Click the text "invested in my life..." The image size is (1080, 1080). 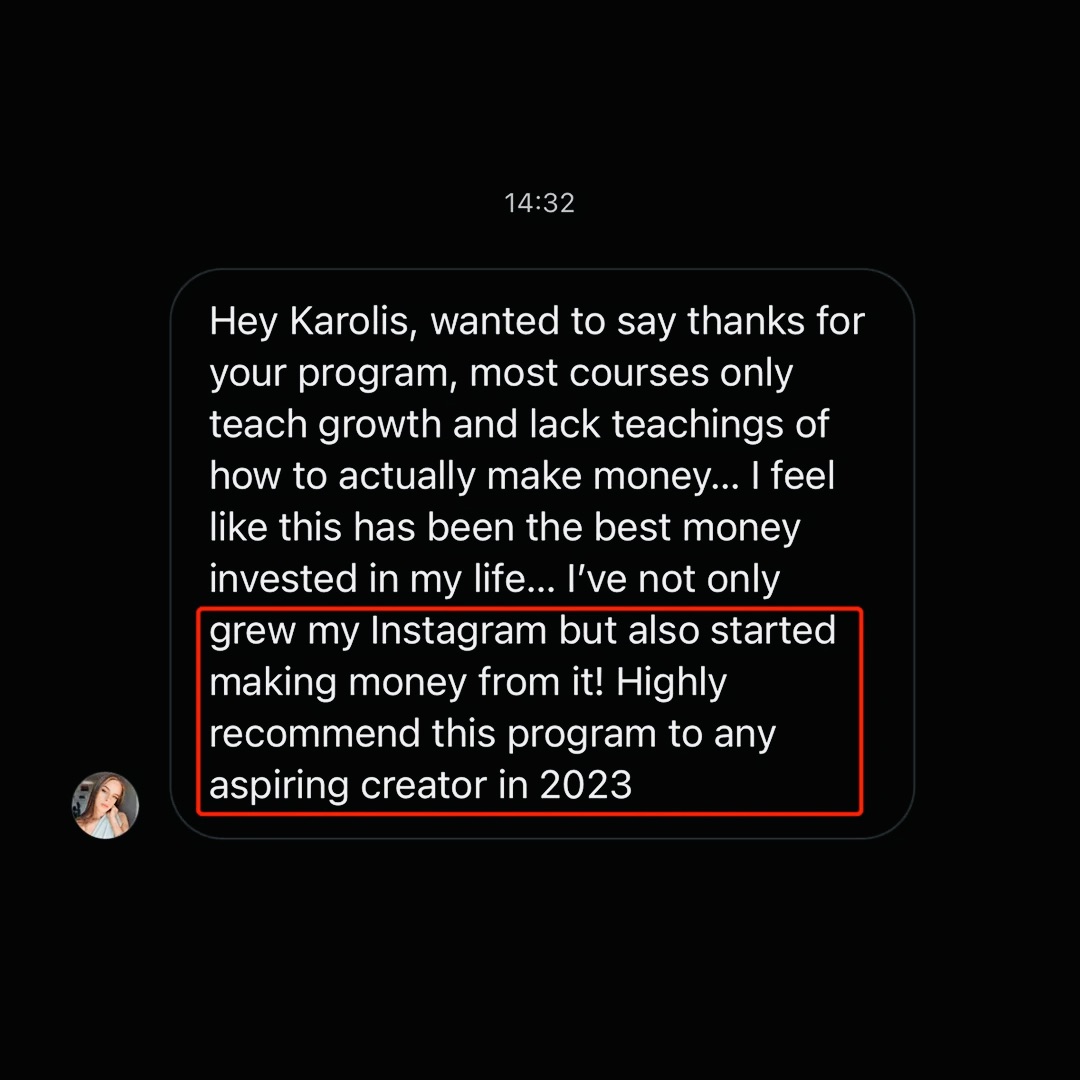pos(382,579)
